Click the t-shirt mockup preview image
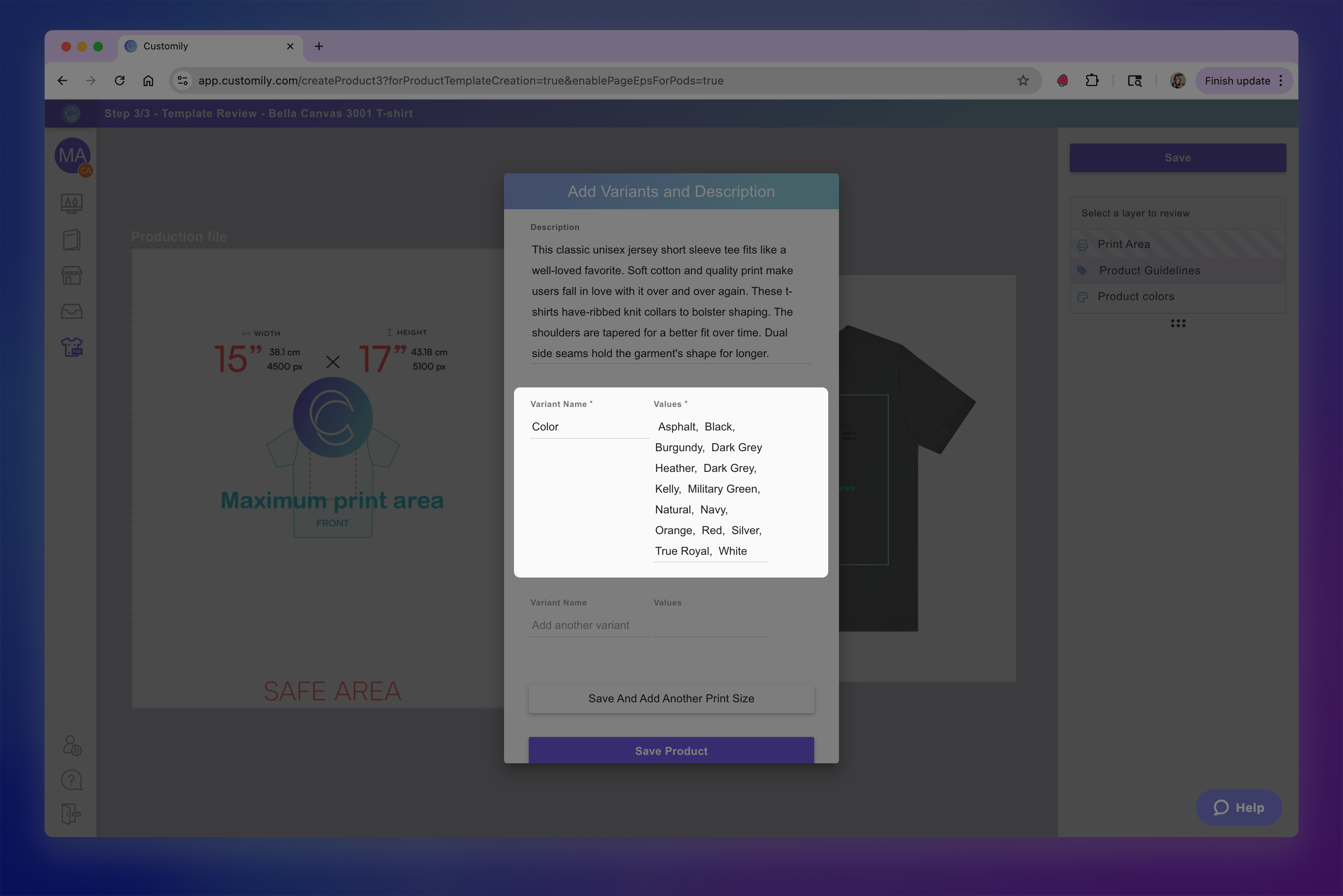1343x896 pixels. tap(927, 478)
